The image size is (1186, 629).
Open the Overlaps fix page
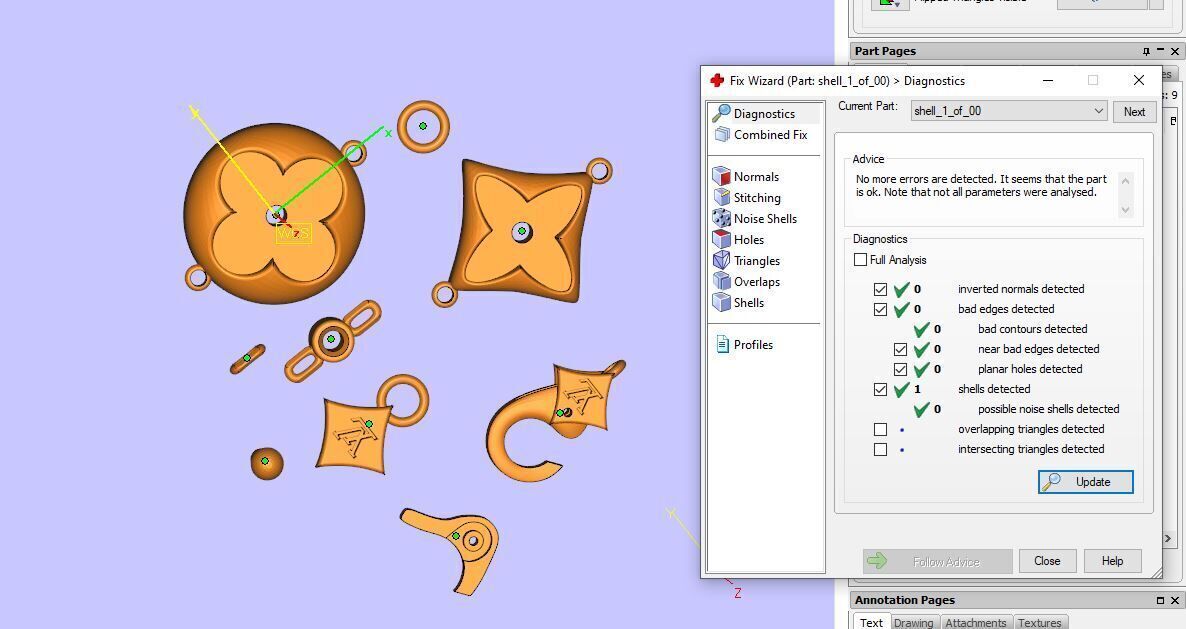click(x=746, y=281)
